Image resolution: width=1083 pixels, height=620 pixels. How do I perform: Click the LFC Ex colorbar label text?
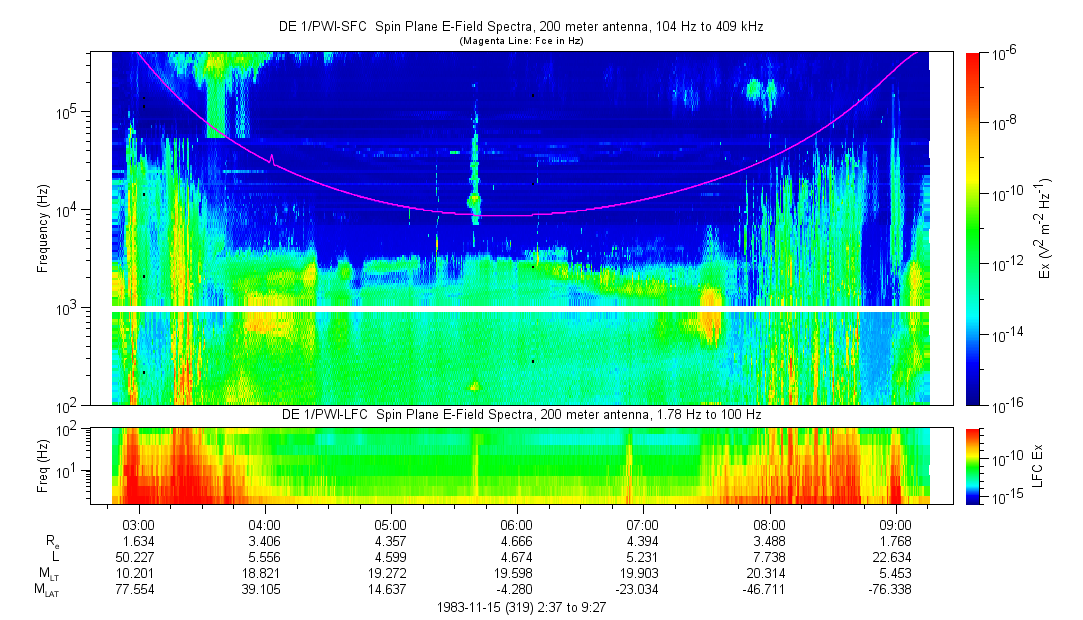pos(1038,465)
